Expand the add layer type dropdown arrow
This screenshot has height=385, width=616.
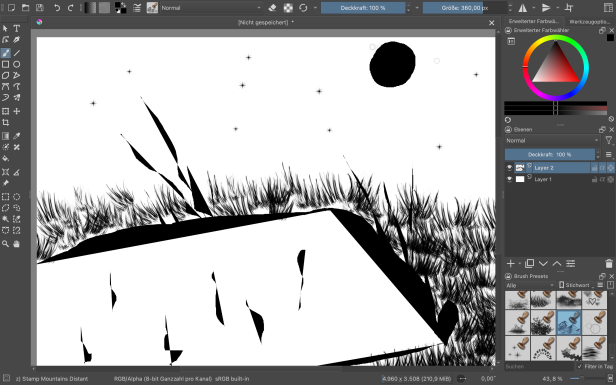click(x=520, y=264)
